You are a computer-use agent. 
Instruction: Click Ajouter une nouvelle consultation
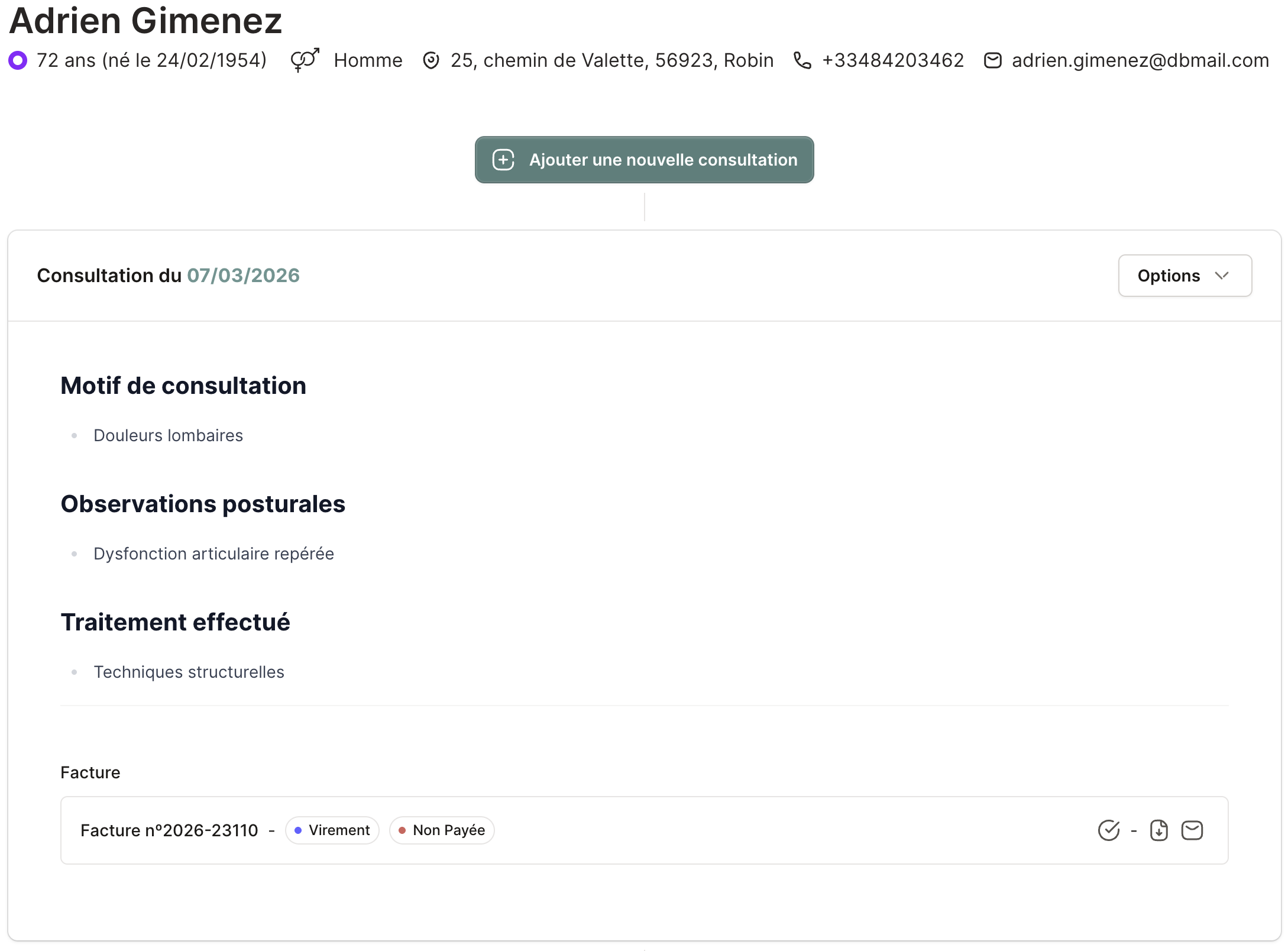[644, 160]
